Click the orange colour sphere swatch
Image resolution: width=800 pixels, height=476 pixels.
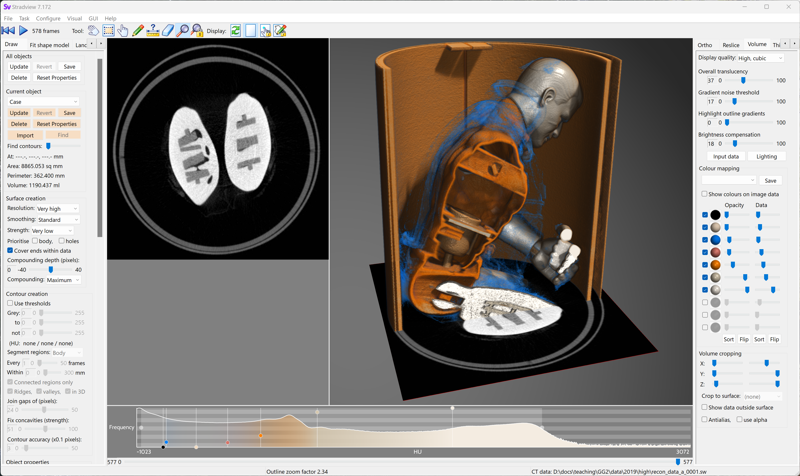[x=715, y=265]
